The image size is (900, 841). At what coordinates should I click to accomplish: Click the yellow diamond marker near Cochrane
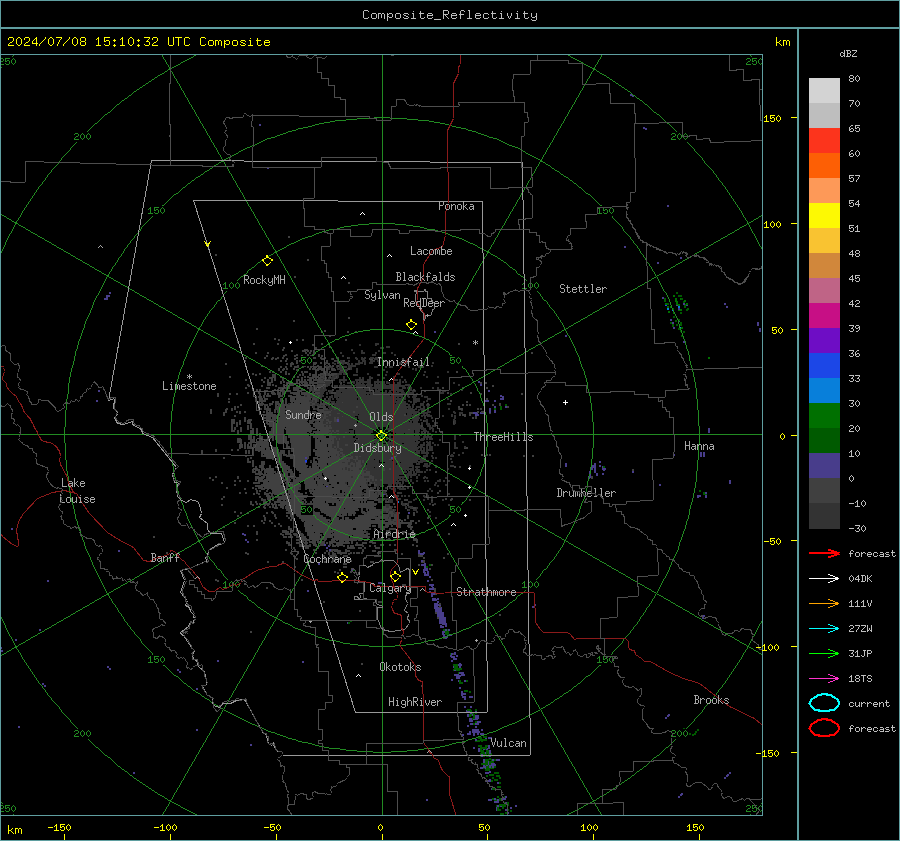[343, 578]
